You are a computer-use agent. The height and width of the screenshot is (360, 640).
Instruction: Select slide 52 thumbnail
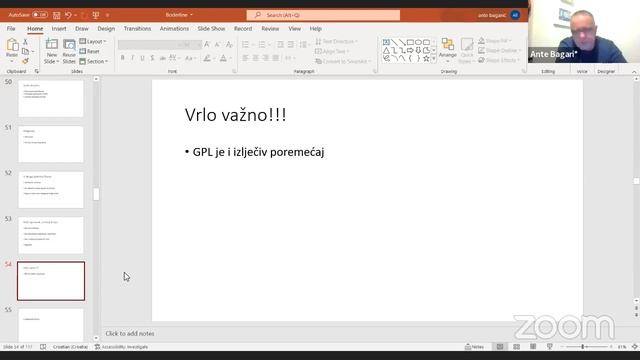pyautogui.click(x=51, y=190)
